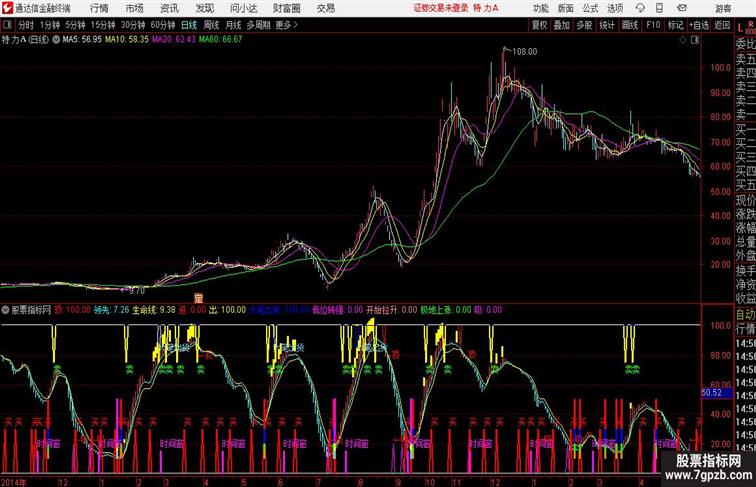756x487 pixels.
Task: Click the 标记 mark button
Action: pos(675,25)
